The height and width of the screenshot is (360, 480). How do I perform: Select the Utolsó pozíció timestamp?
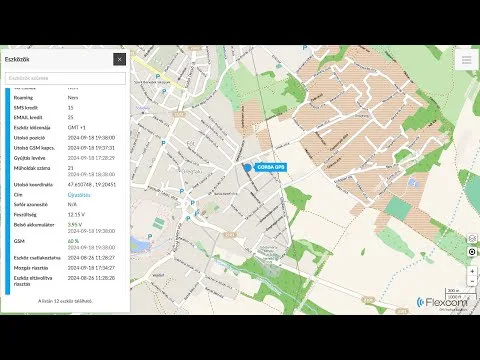(91, 138)
